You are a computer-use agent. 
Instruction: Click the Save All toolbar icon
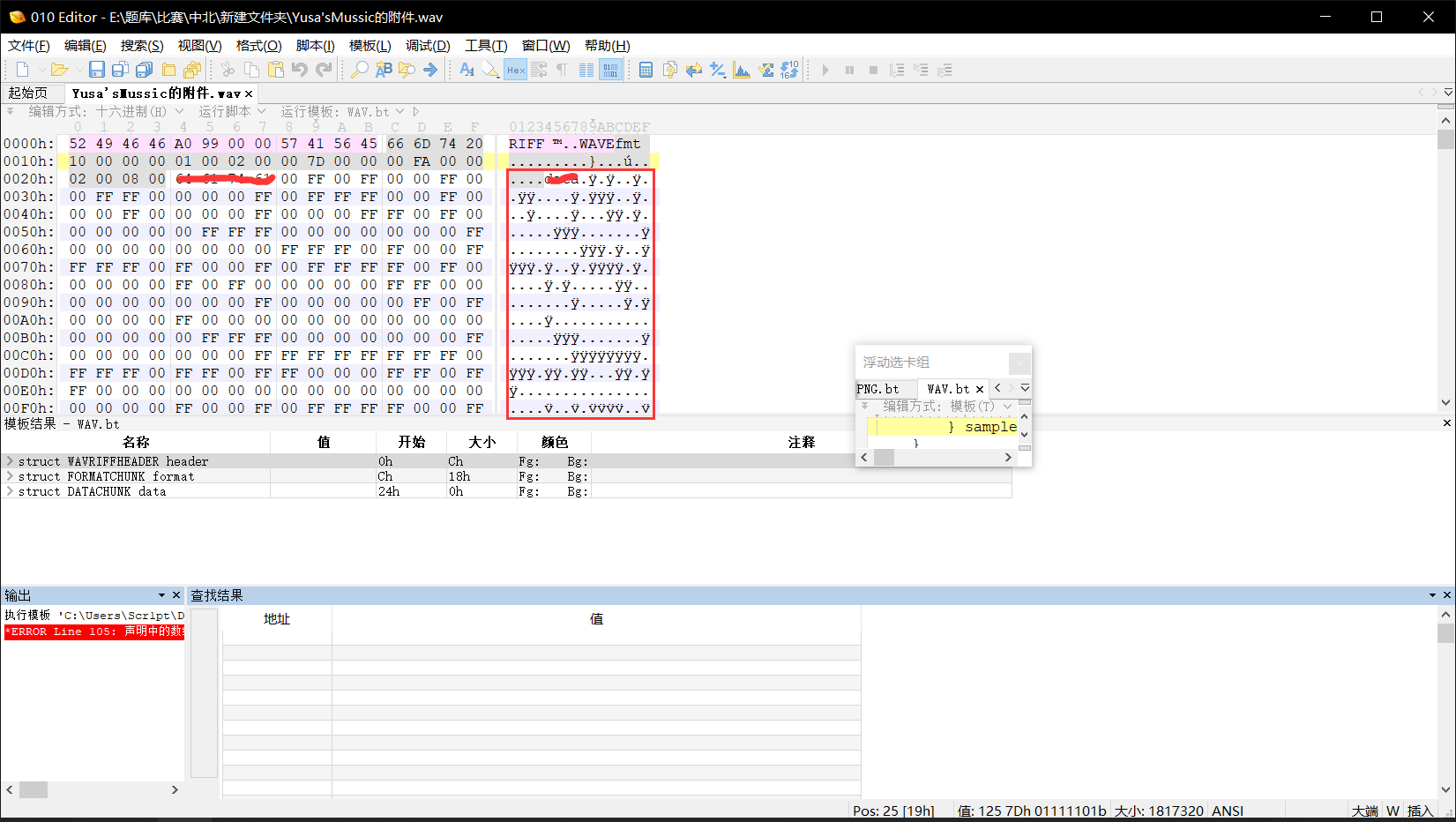145,70
